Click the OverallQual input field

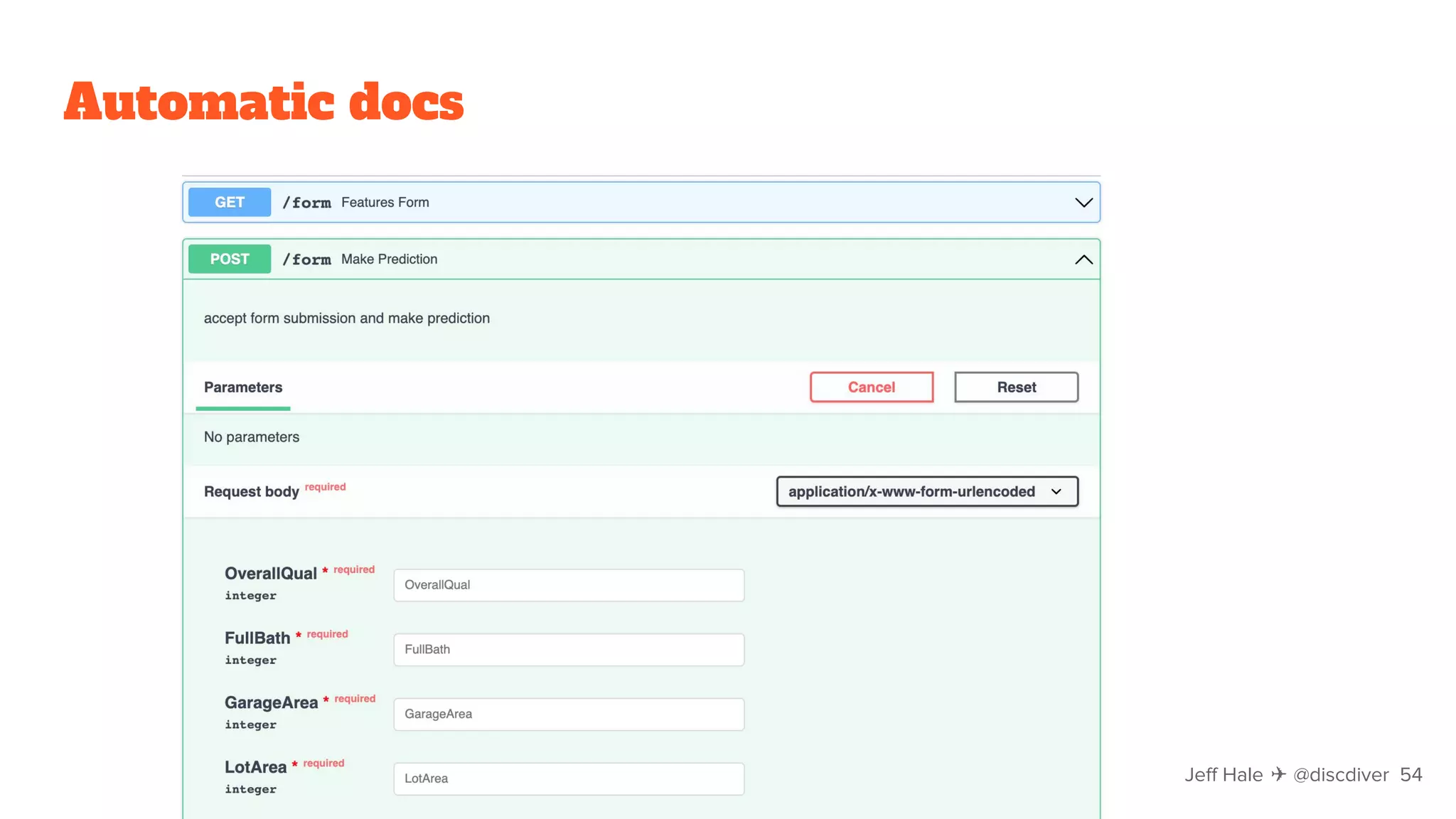pos(569,585)
